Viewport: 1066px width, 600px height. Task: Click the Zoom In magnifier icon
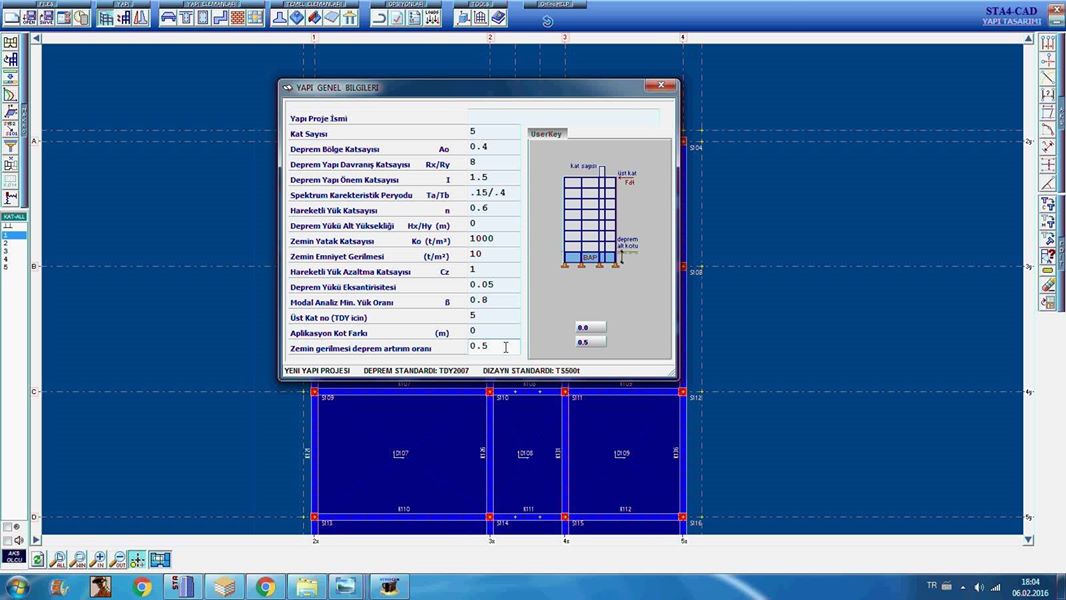pyautogui.click(x=98, y=559)
